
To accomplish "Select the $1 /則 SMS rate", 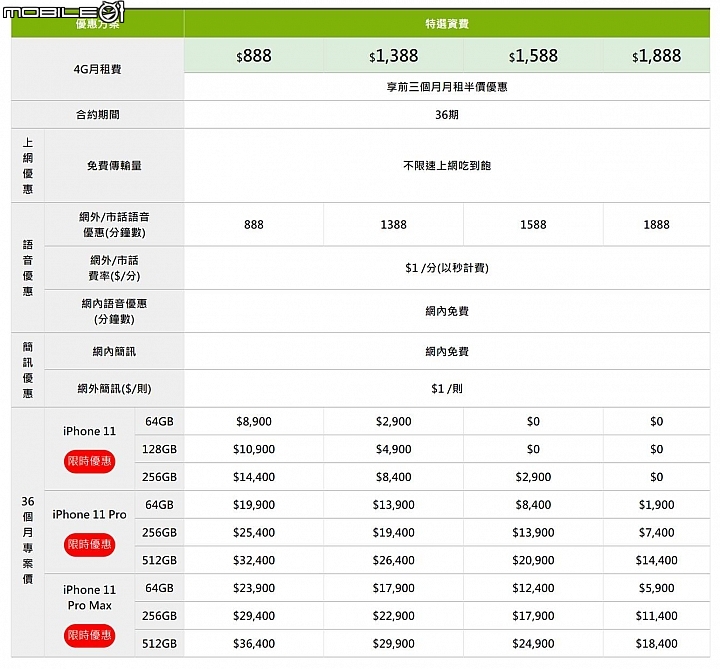I will pyautogui.click(x=447, y=389).
